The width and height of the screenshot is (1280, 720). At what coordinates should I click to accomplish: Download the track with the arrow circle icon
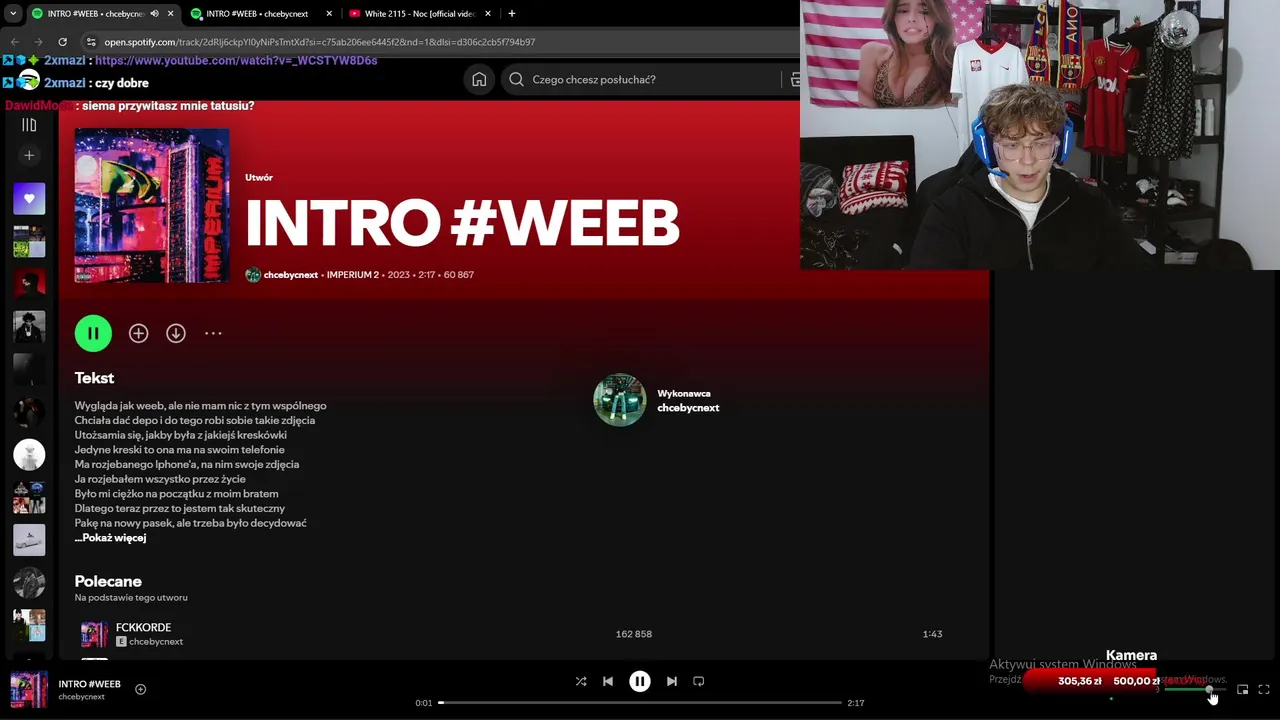176,333
